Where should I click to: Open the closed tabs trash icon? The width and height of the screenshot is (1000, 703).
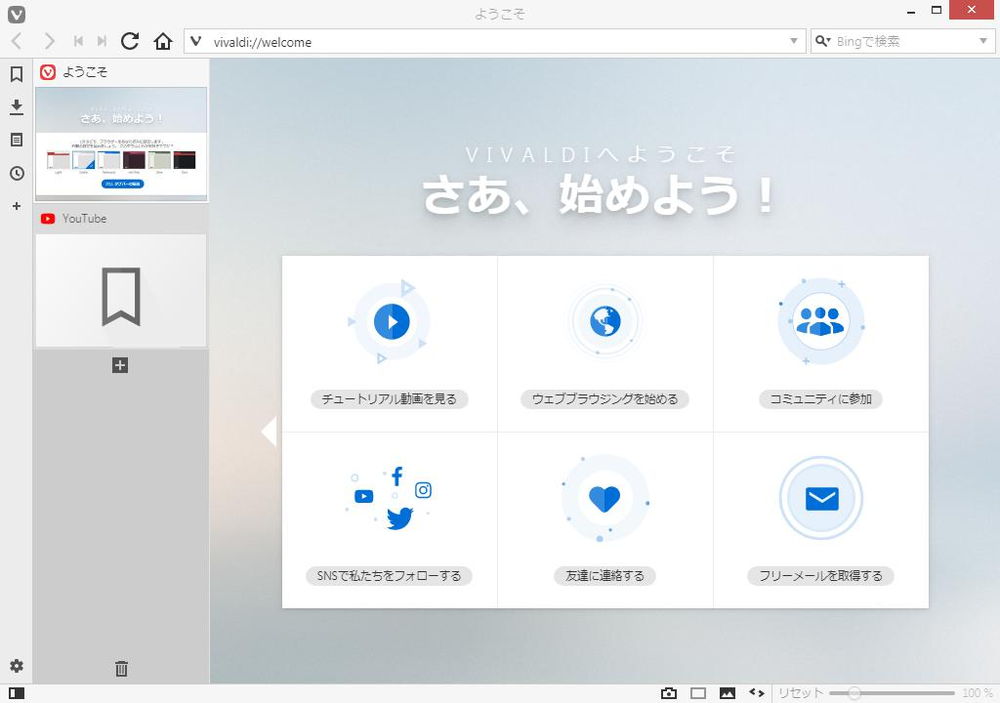click(x=121, y=669)
